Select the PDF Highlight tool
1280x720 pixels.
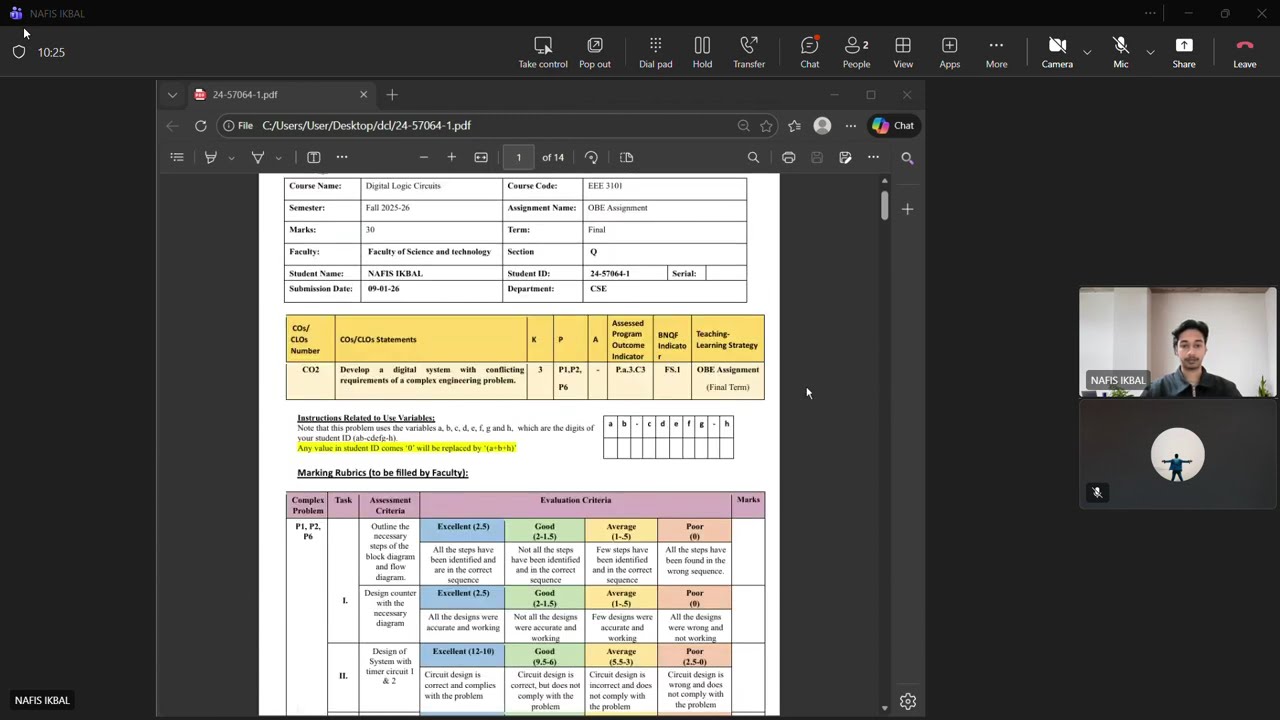[x=210, y=157]
